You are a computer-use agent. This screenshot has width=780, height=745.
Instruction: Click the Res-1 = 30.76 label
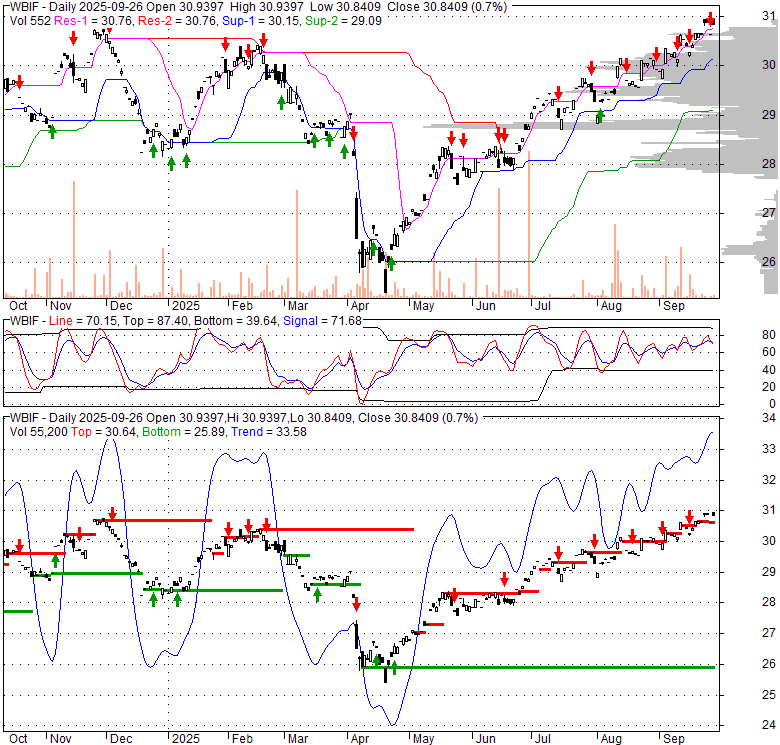(94, 21)
